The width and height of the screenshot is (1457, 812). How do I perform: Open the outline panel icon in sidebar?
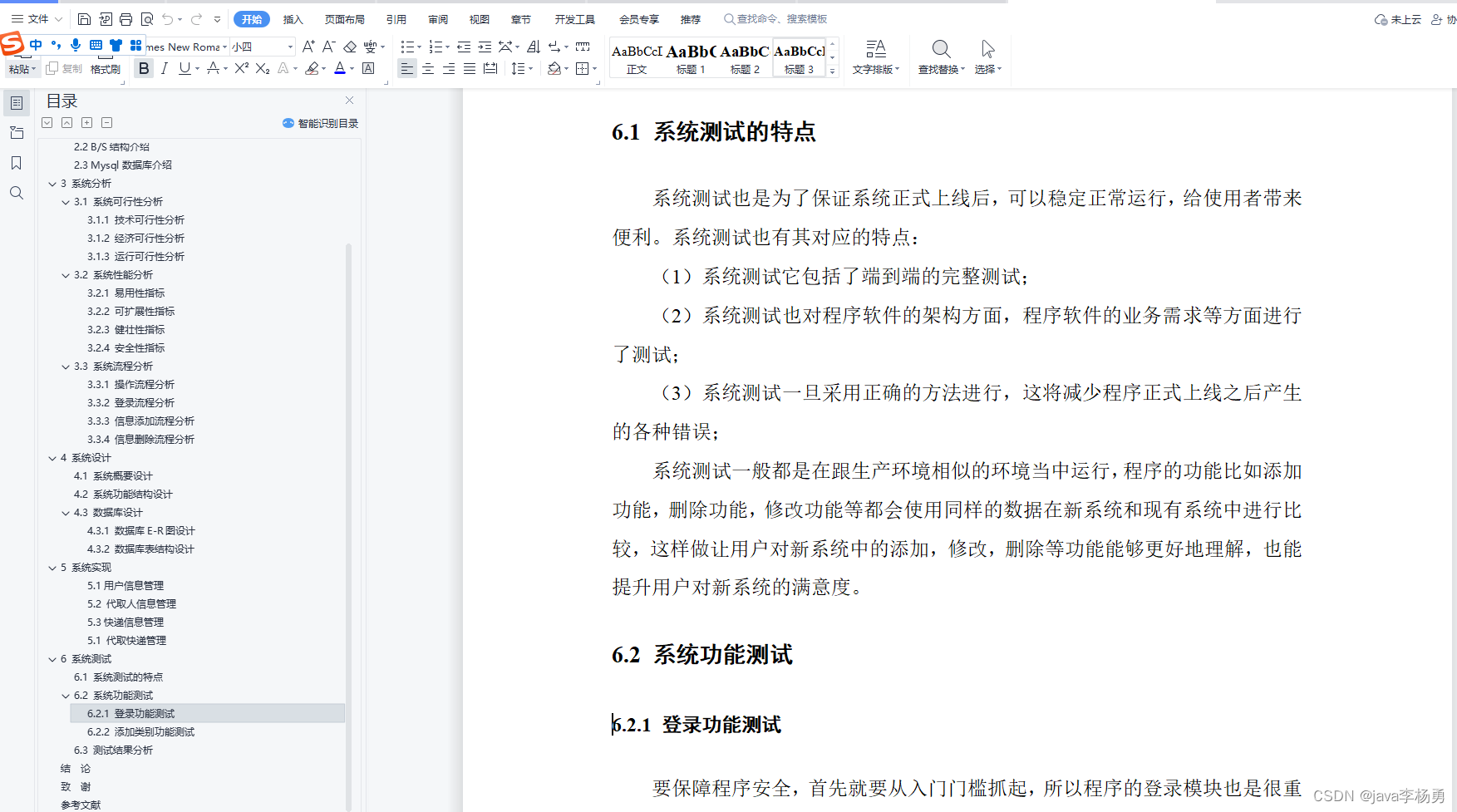click(17, 103)
